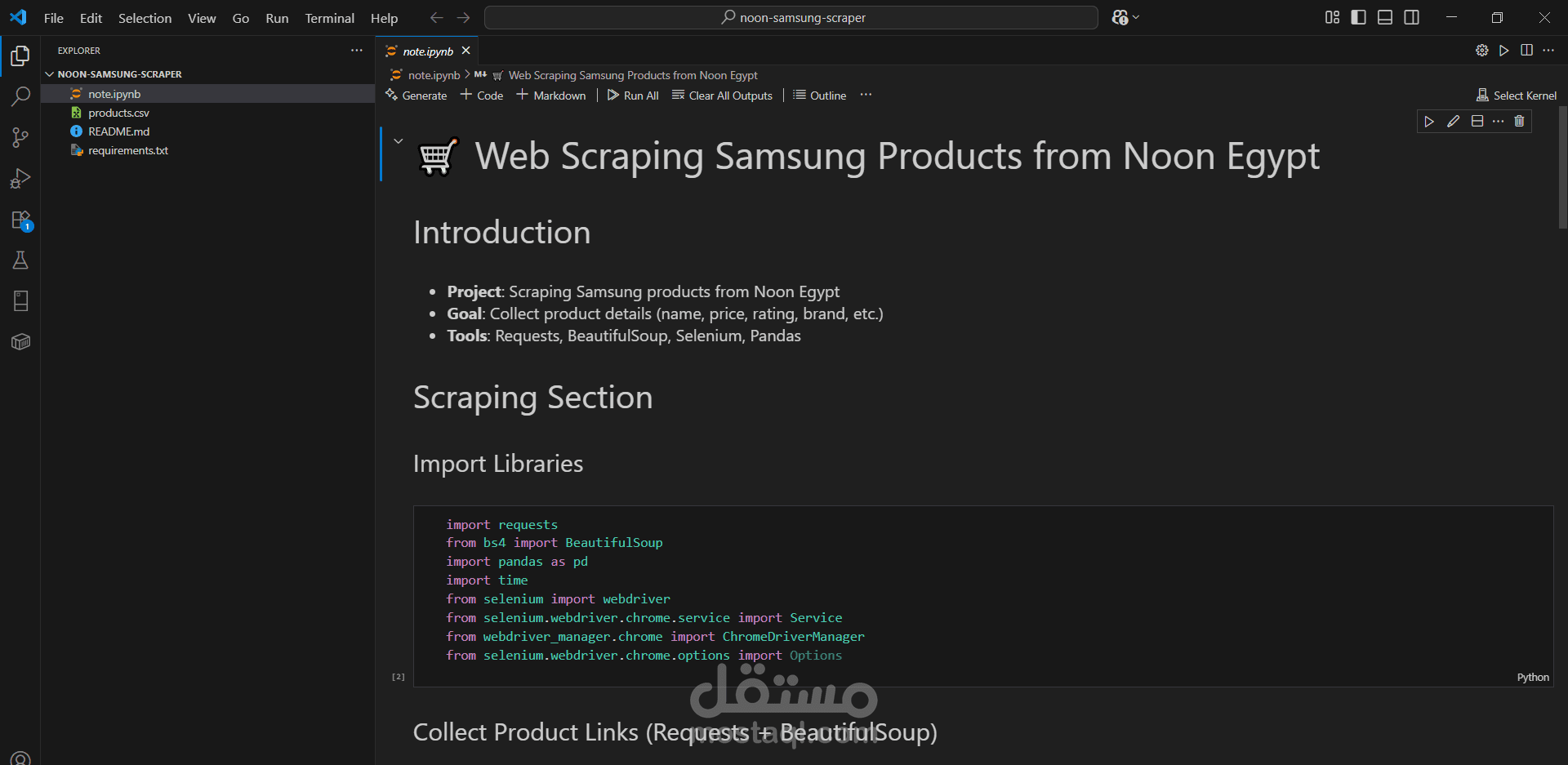The height and width of the screenshot is (765, 1568).
Task: Delete the title cell with trash icon
Action: point(1519,122)
